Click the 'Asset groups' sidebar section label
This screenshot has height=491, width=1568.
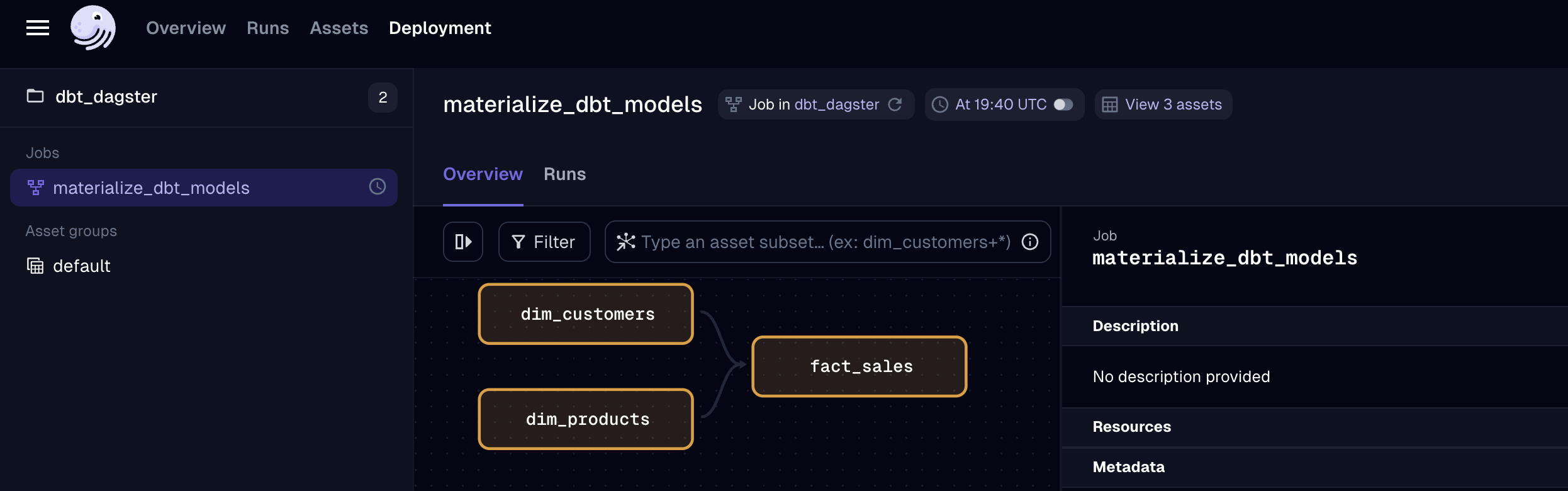71,231
